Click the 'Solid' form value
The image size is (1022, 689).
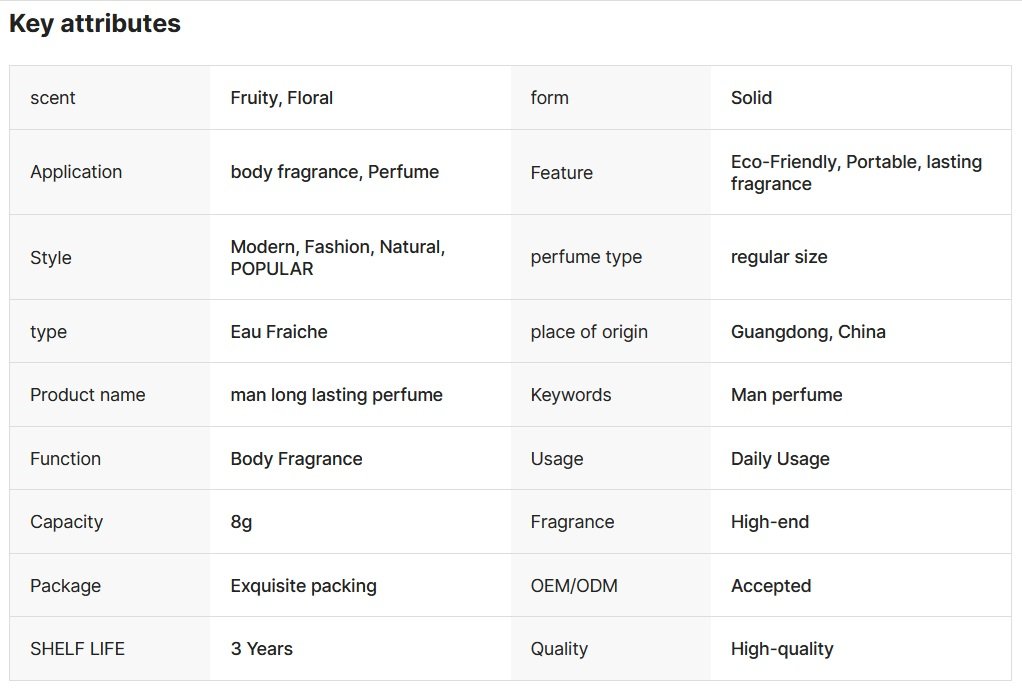point(751,98)
